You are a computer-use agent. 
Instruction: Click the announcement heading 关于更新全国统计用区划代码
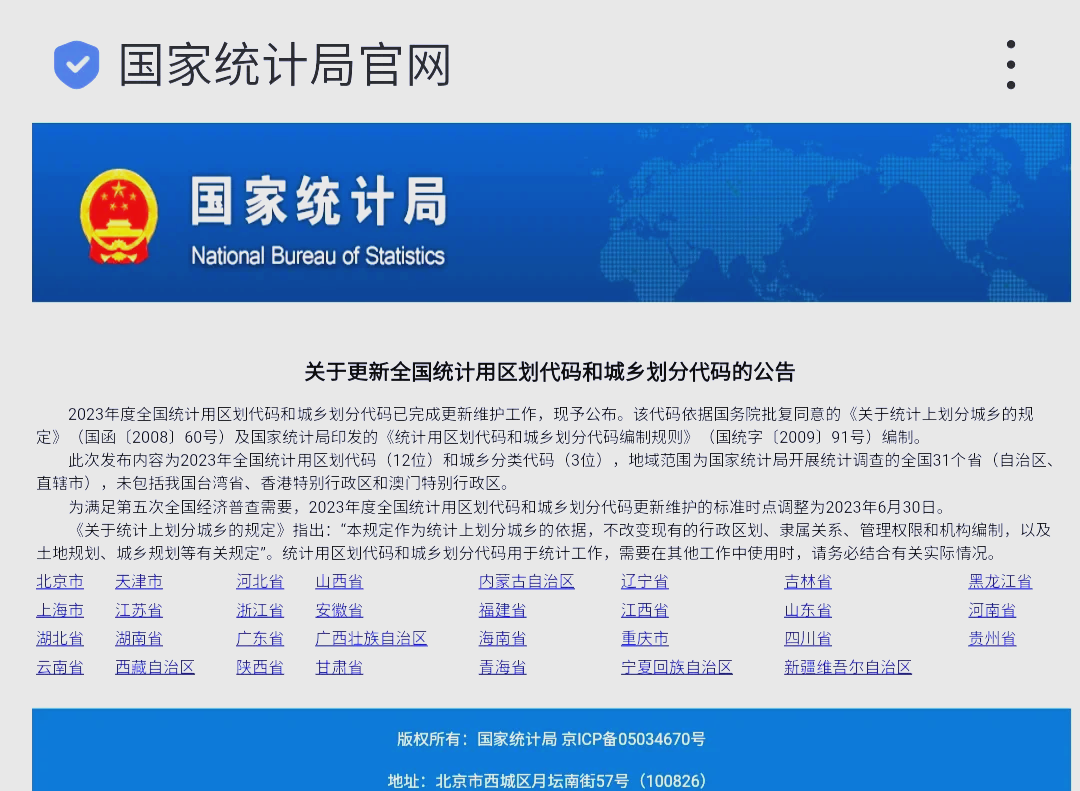click(x=550, y=372)
